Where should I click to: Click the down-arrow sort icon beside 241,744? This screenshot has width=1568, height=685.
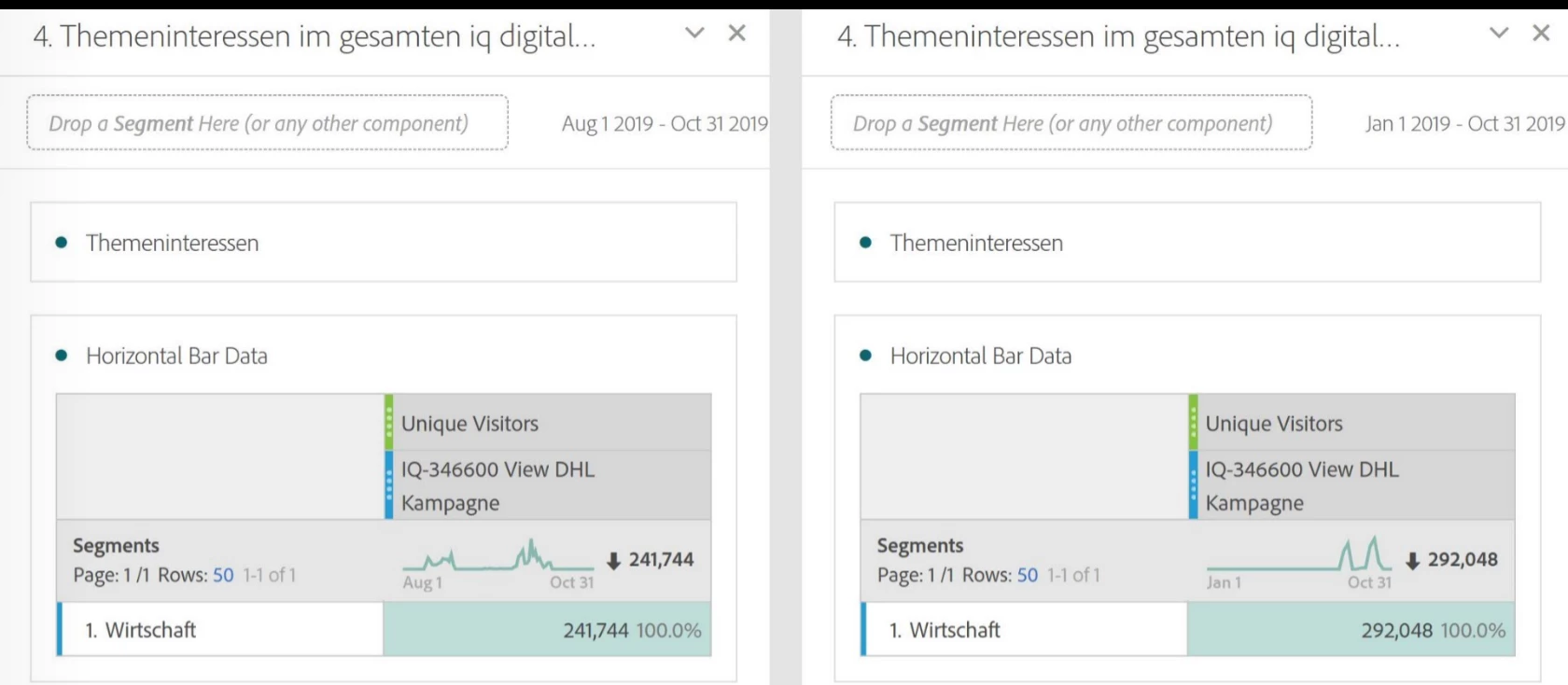point(613,561)
